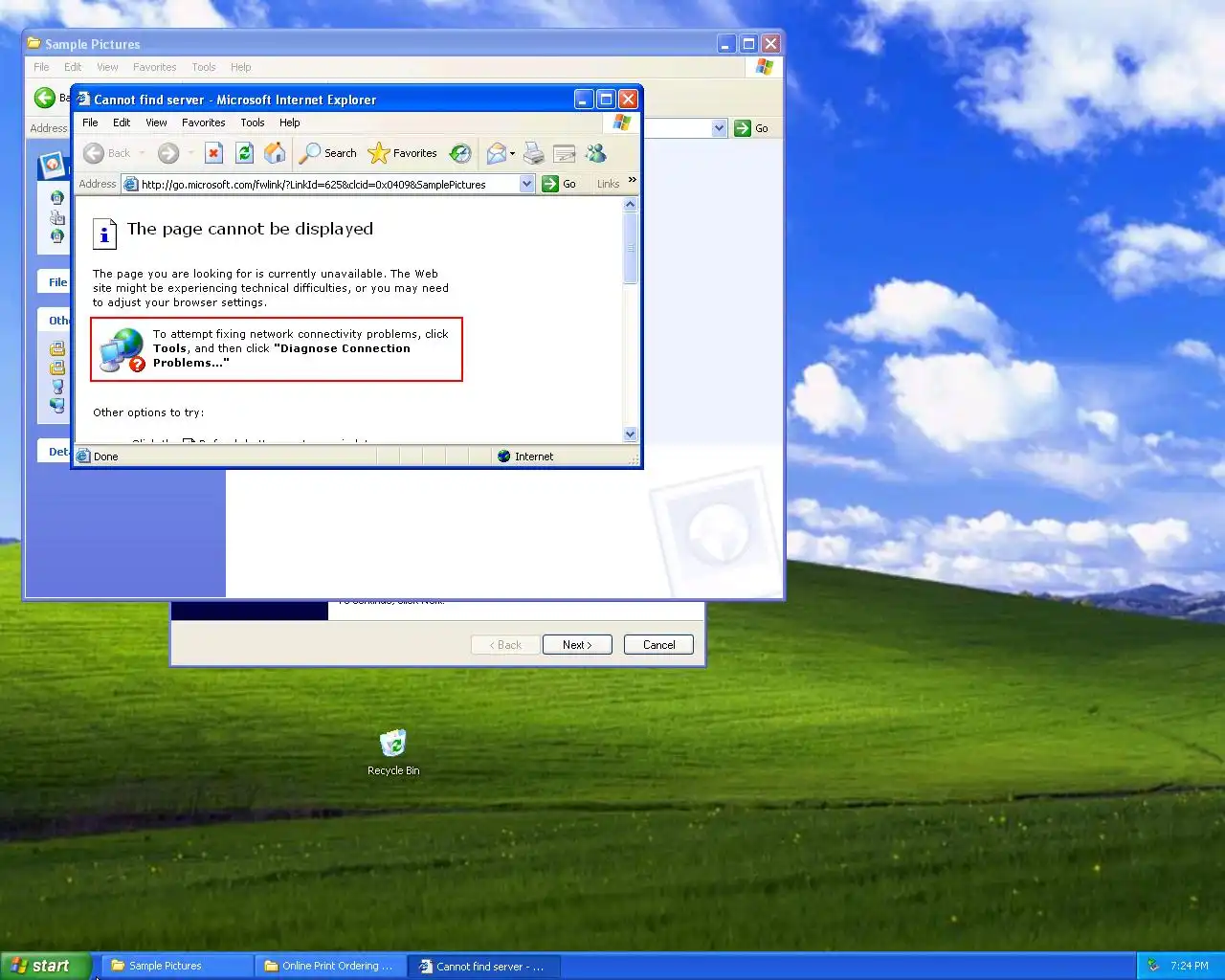This screenshot has width=1225, height=980.
Task: Open the Tools menu in Sample Pictures
Action: [204, 67]
